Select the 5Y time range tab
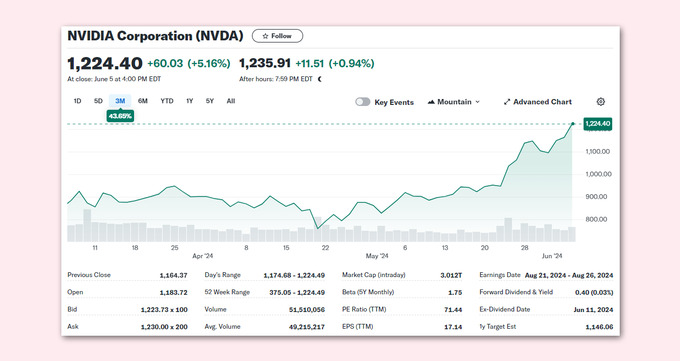Viewport: 680px width, 361px height. tap(210, 101)
